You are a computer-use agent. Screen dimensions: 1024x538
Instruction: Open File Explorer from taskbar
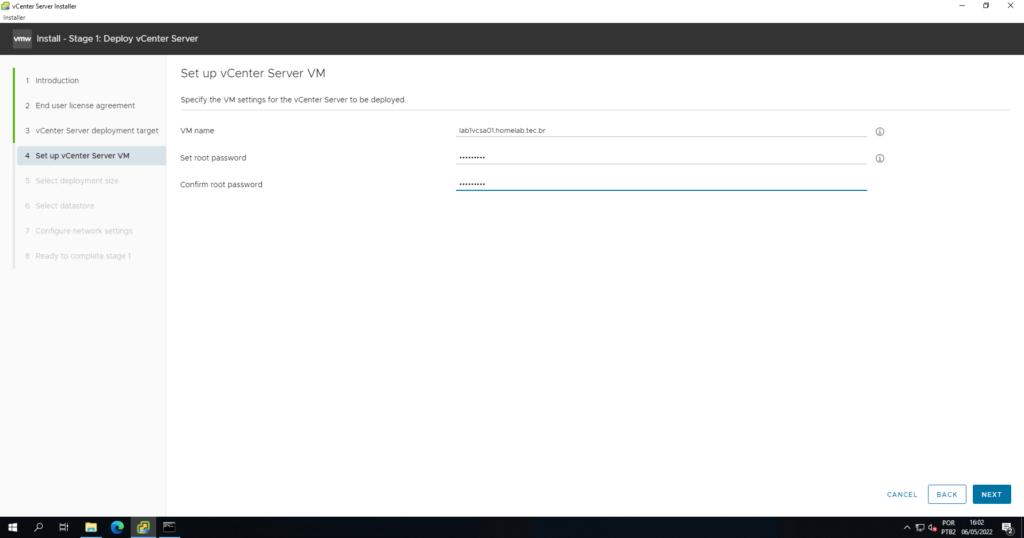91,527
